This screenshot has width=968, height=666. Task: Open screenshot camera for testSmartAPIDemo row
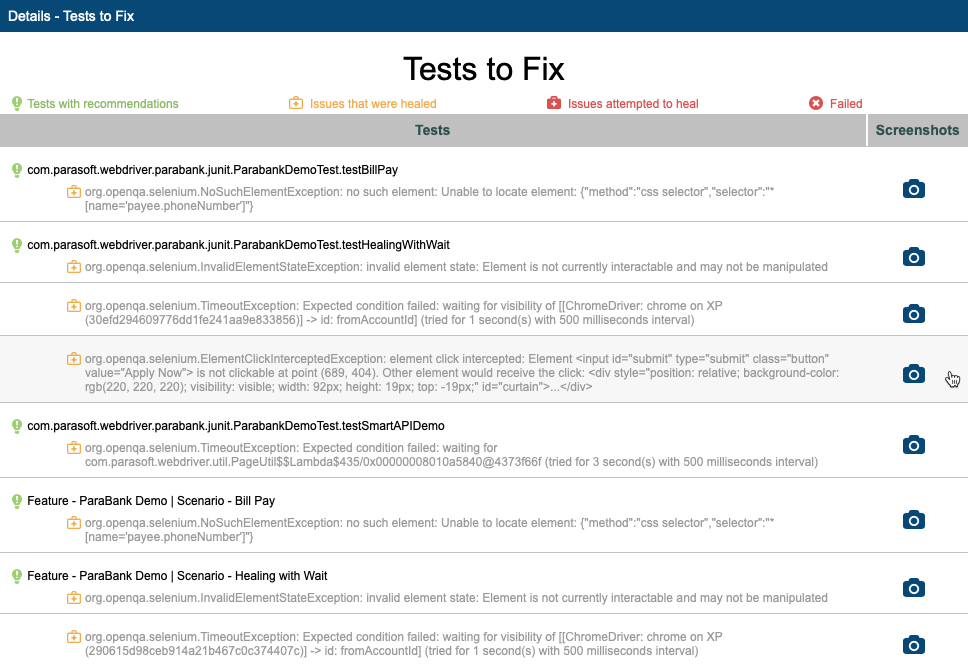pyautogui.click(x=914, y=445)
